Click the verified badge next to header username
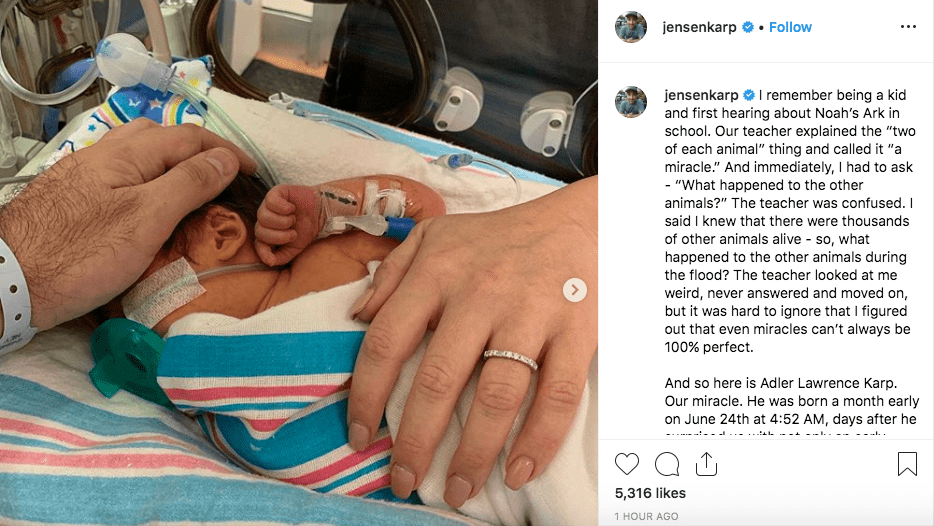 coord(748,27)
